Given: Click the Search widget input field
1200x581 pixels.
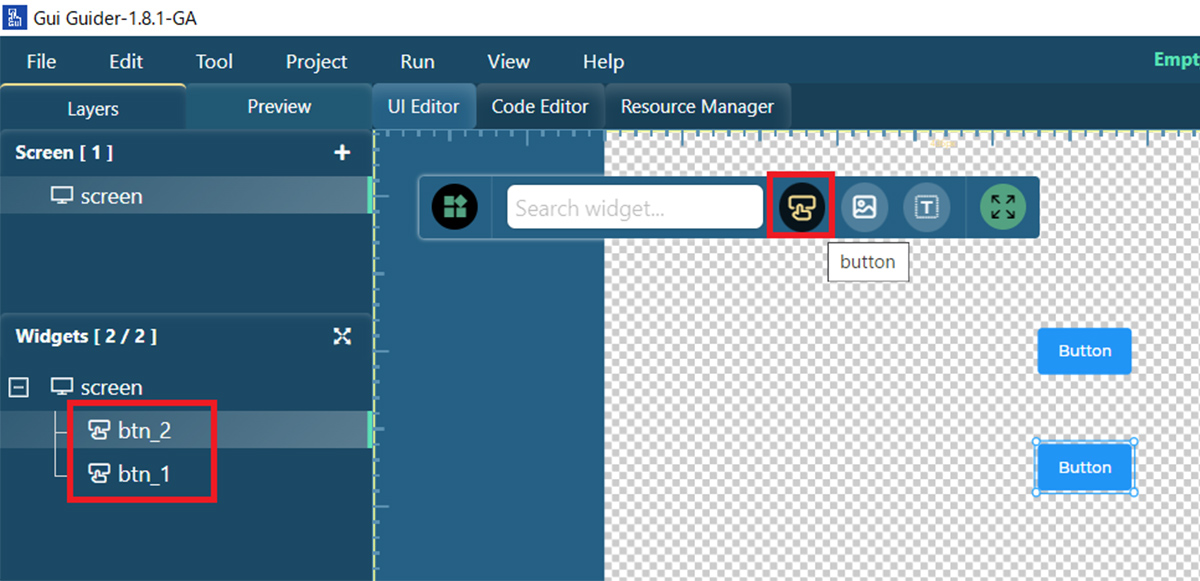Looking at the screenshot, I should (635, 207).
